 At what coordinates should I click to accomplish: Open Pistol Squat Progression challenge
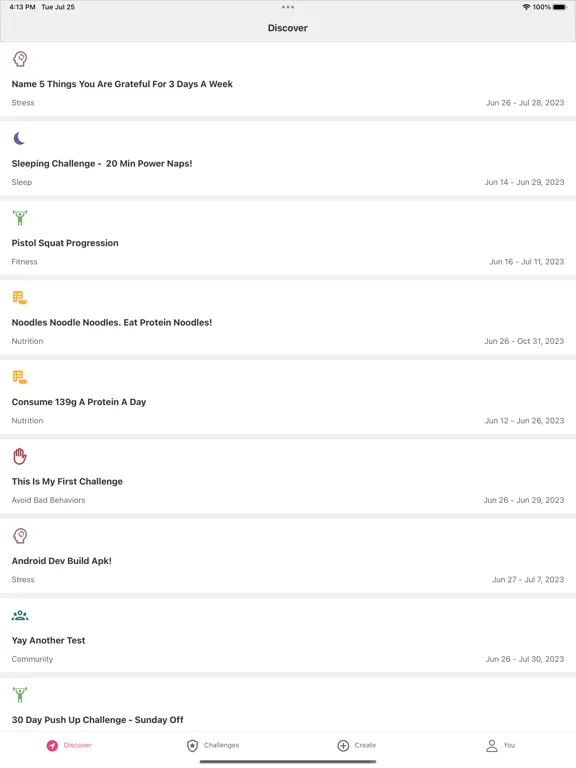tap(288, 238)
